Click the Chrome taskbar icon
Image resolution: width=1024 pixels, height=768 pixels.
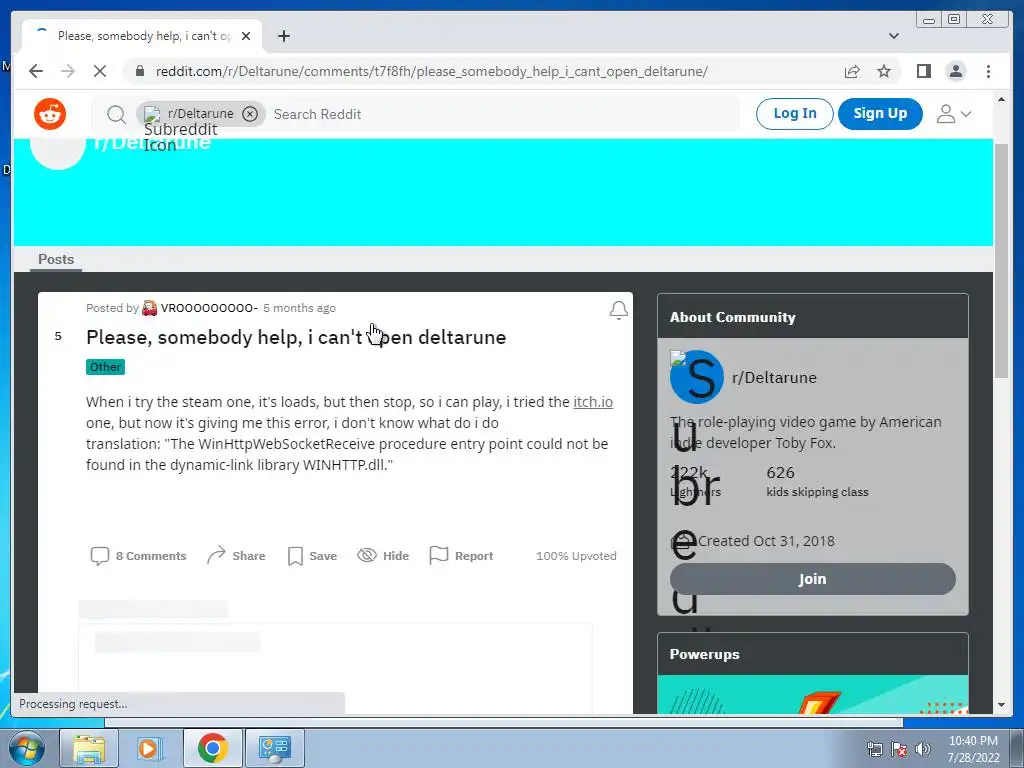point(212,748)
